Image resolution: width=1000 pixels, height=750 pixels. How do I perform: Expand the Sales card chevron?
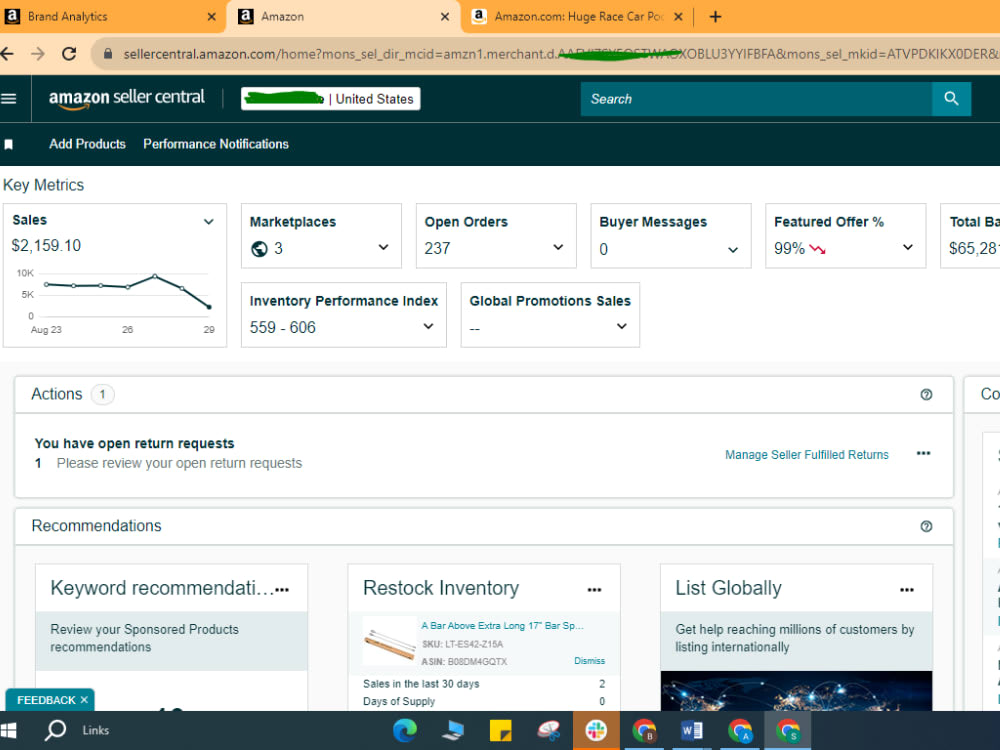click(209, 222)
